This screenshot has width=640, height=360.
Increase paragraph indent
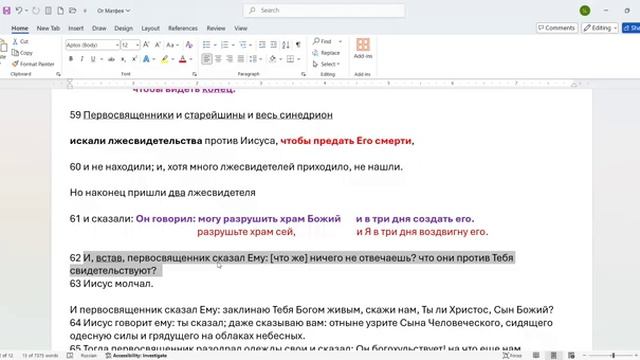[273, 44]
